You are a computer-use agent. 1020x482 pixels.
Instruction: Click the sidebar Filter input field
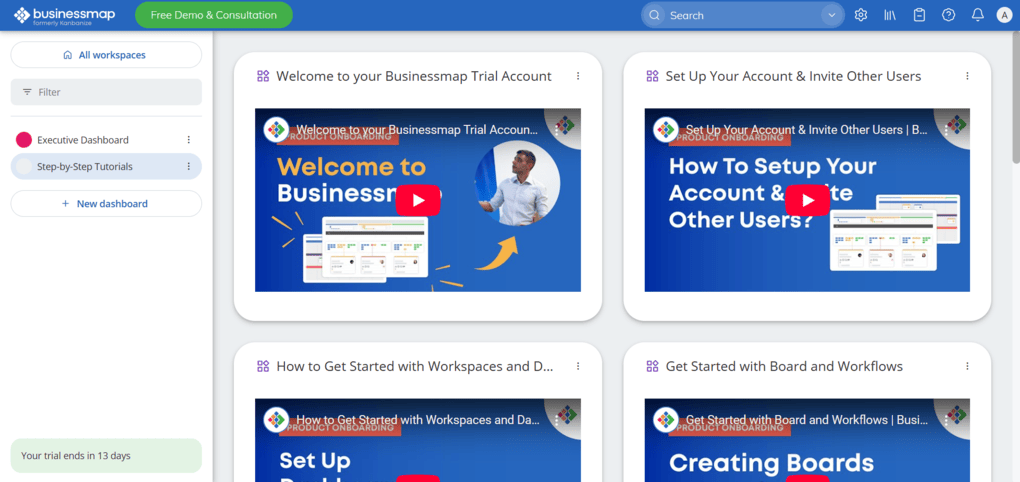[106, 92]
